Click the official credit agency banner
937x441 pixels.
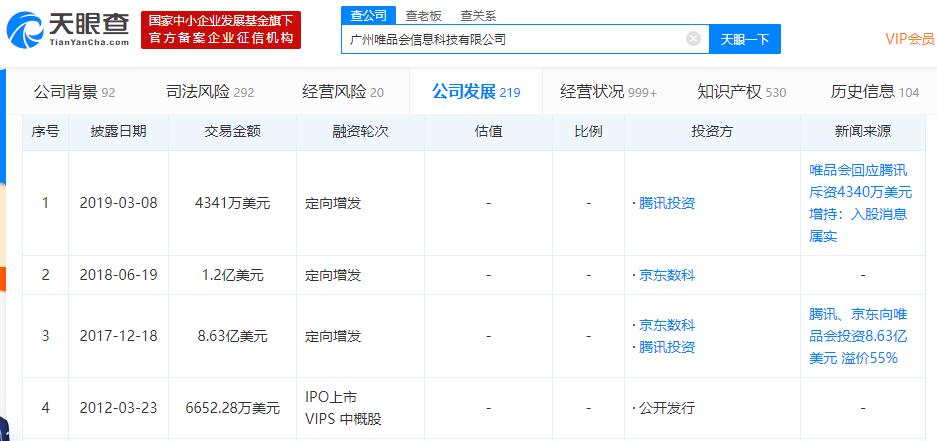[x=221, y=29]
